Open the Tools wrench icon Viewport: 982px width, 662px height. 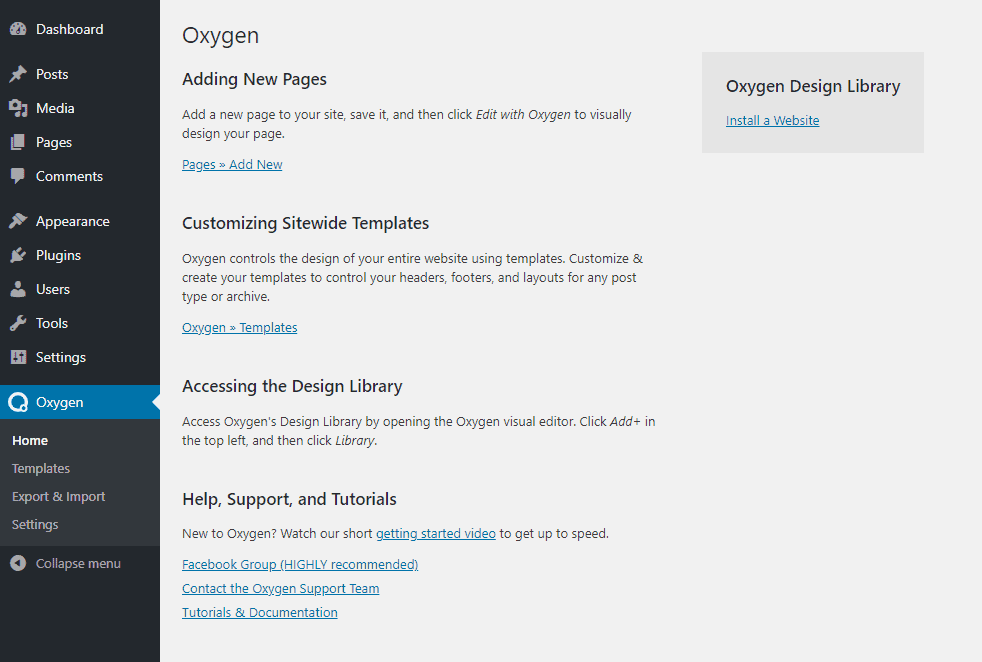(18, 322)
